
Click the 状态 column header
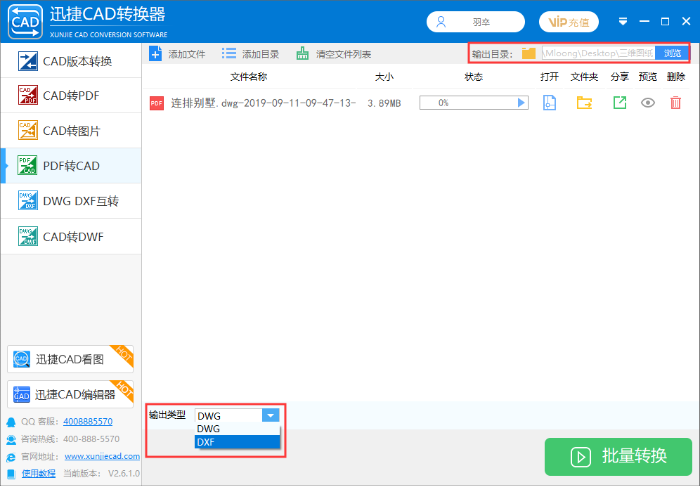click(473, 77)
